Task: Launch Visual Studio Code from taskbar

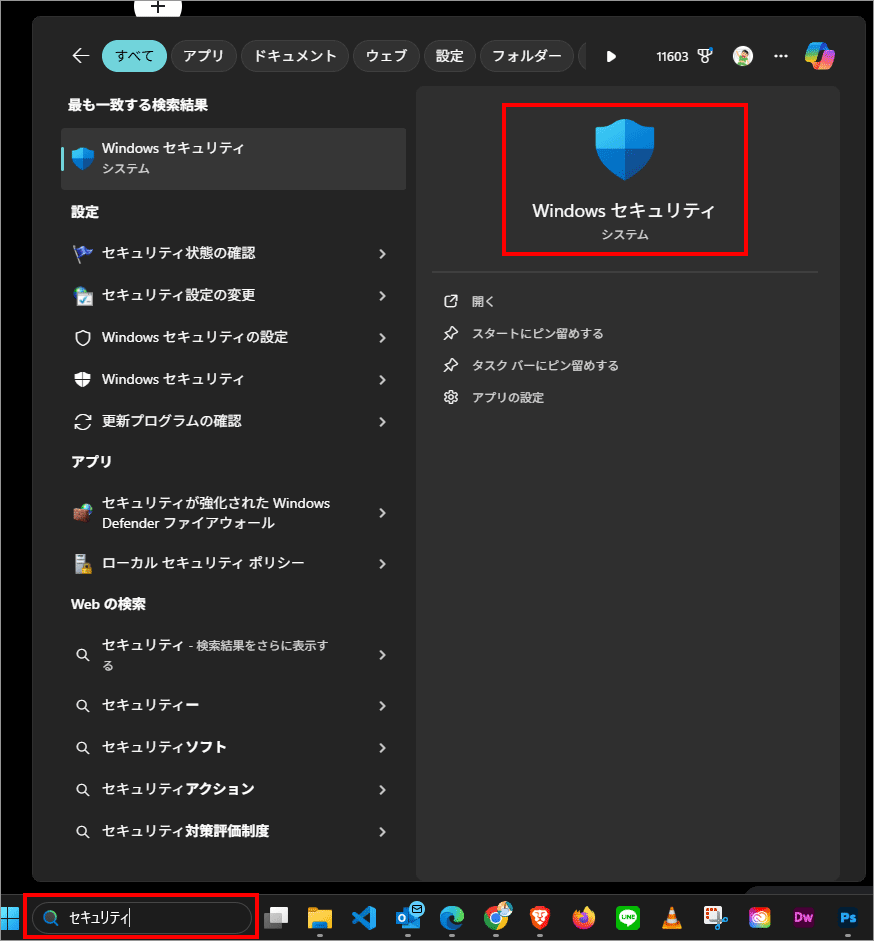Action: 363,918
